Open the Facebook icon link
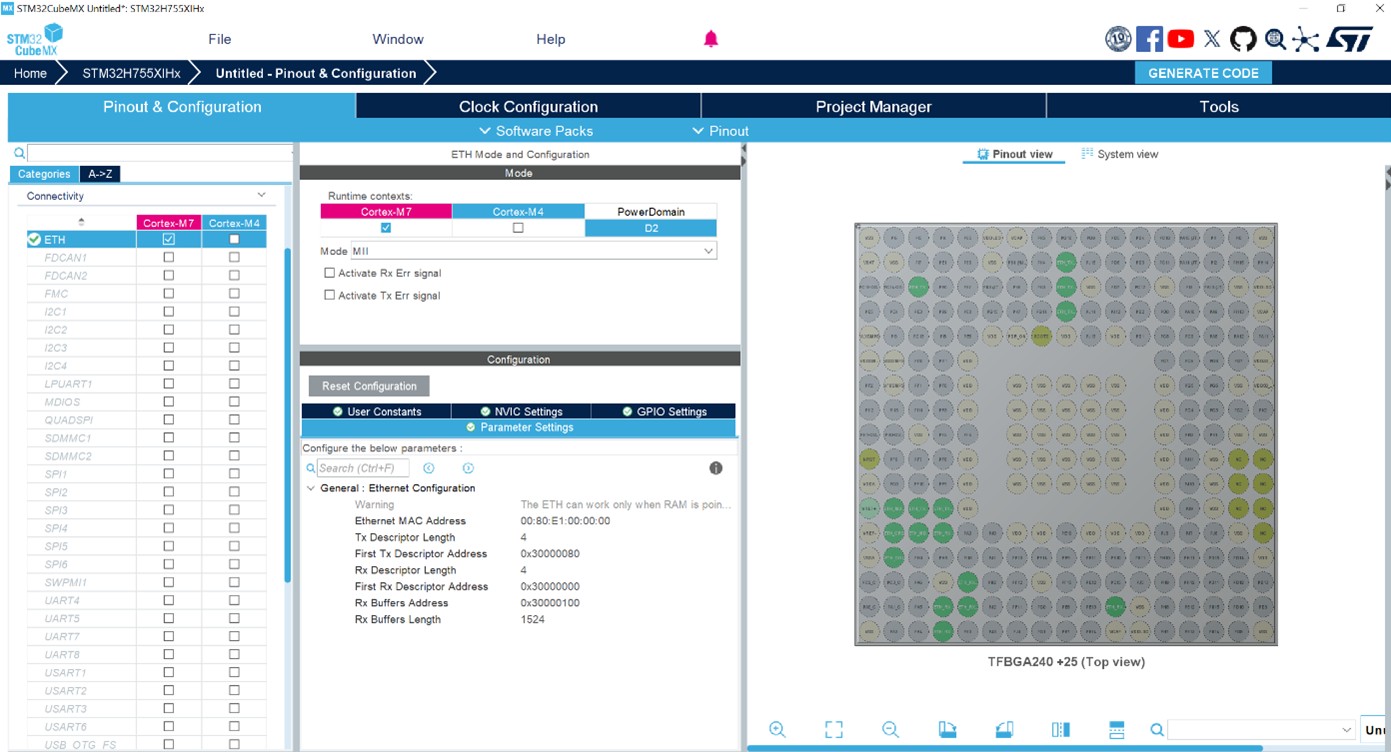 (1149, 39)
